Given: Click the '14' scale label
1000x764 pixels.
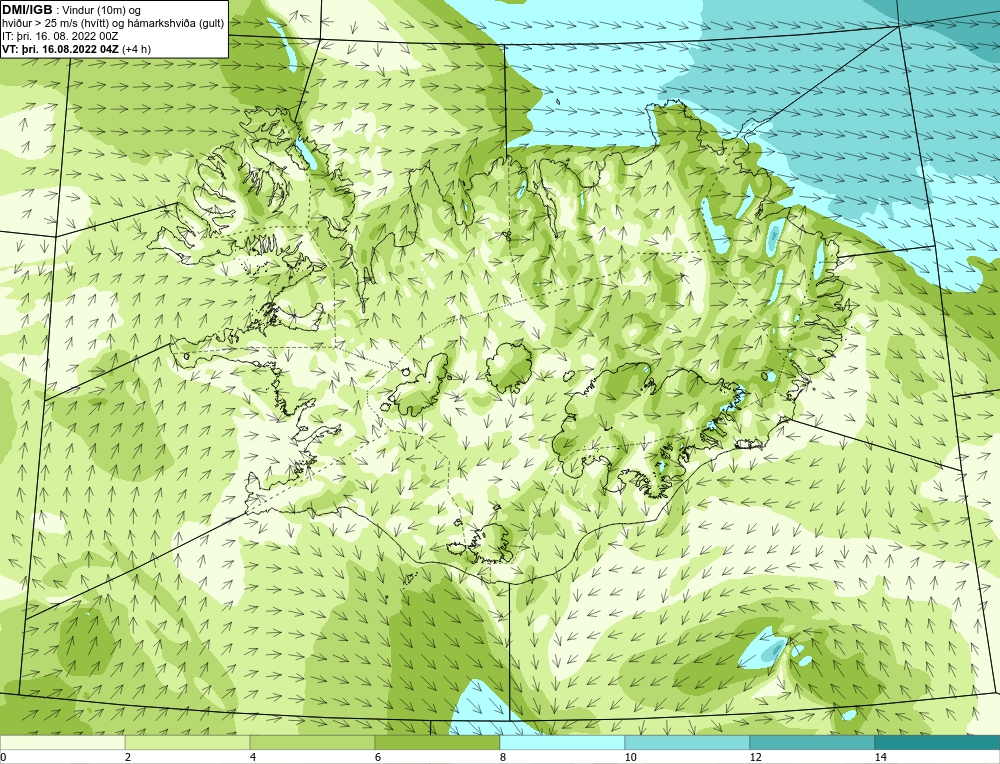Looking at the screenshot, I should point(880,757).
